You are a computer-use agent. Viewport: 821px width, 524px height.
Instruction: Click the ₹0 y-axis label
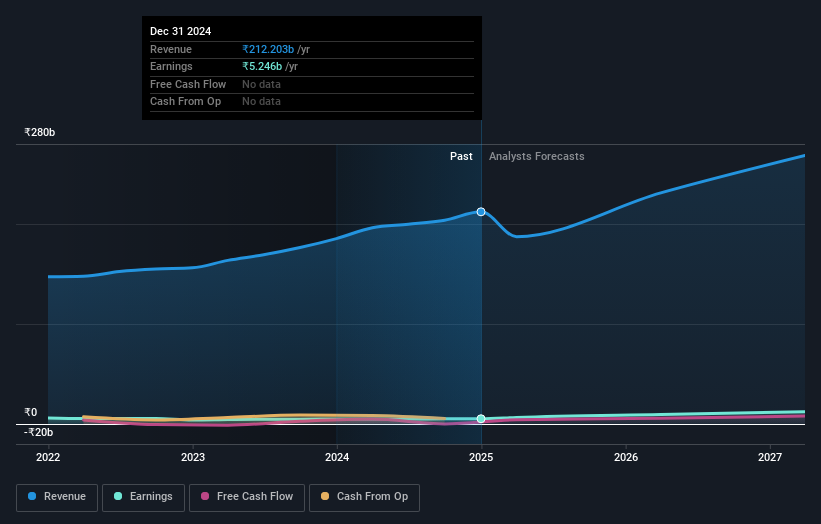point(30,412)
